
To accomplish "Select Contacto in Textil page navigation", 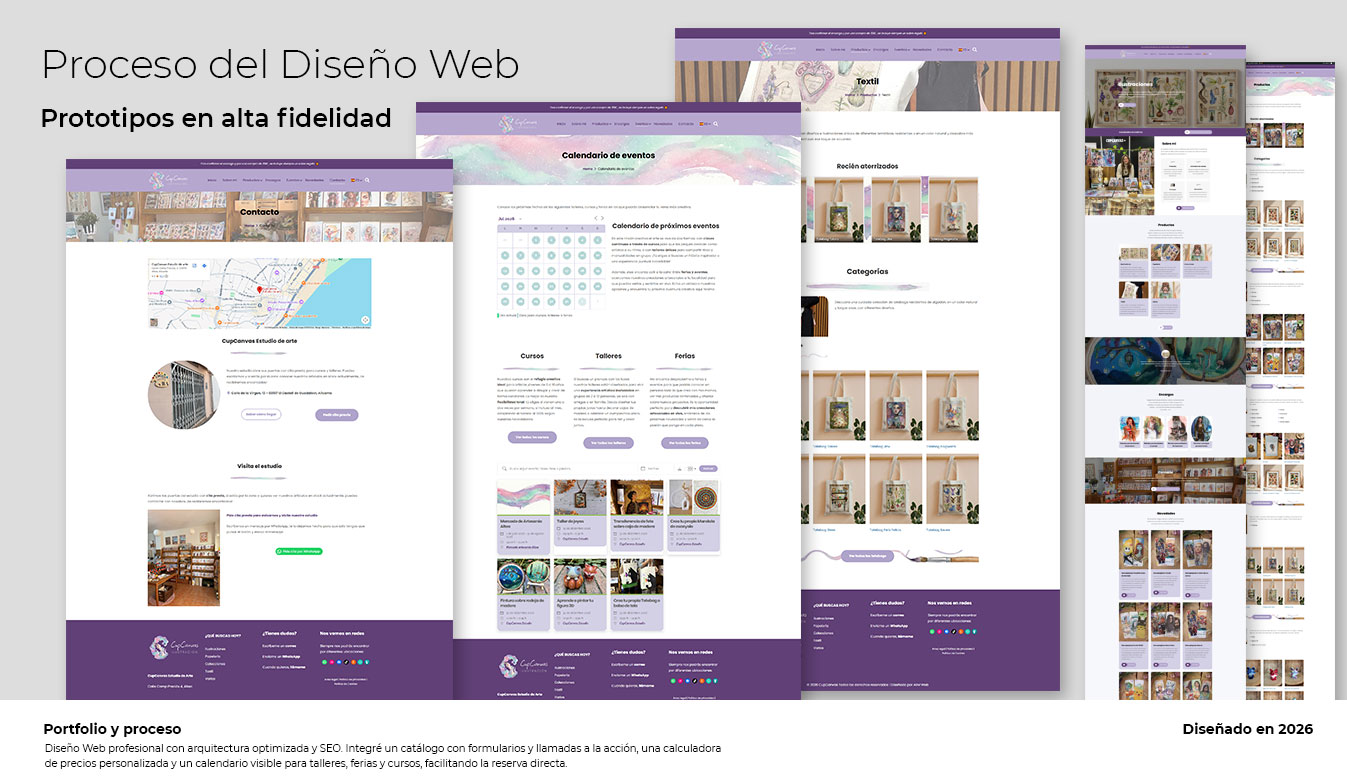I will click(945, 50).
